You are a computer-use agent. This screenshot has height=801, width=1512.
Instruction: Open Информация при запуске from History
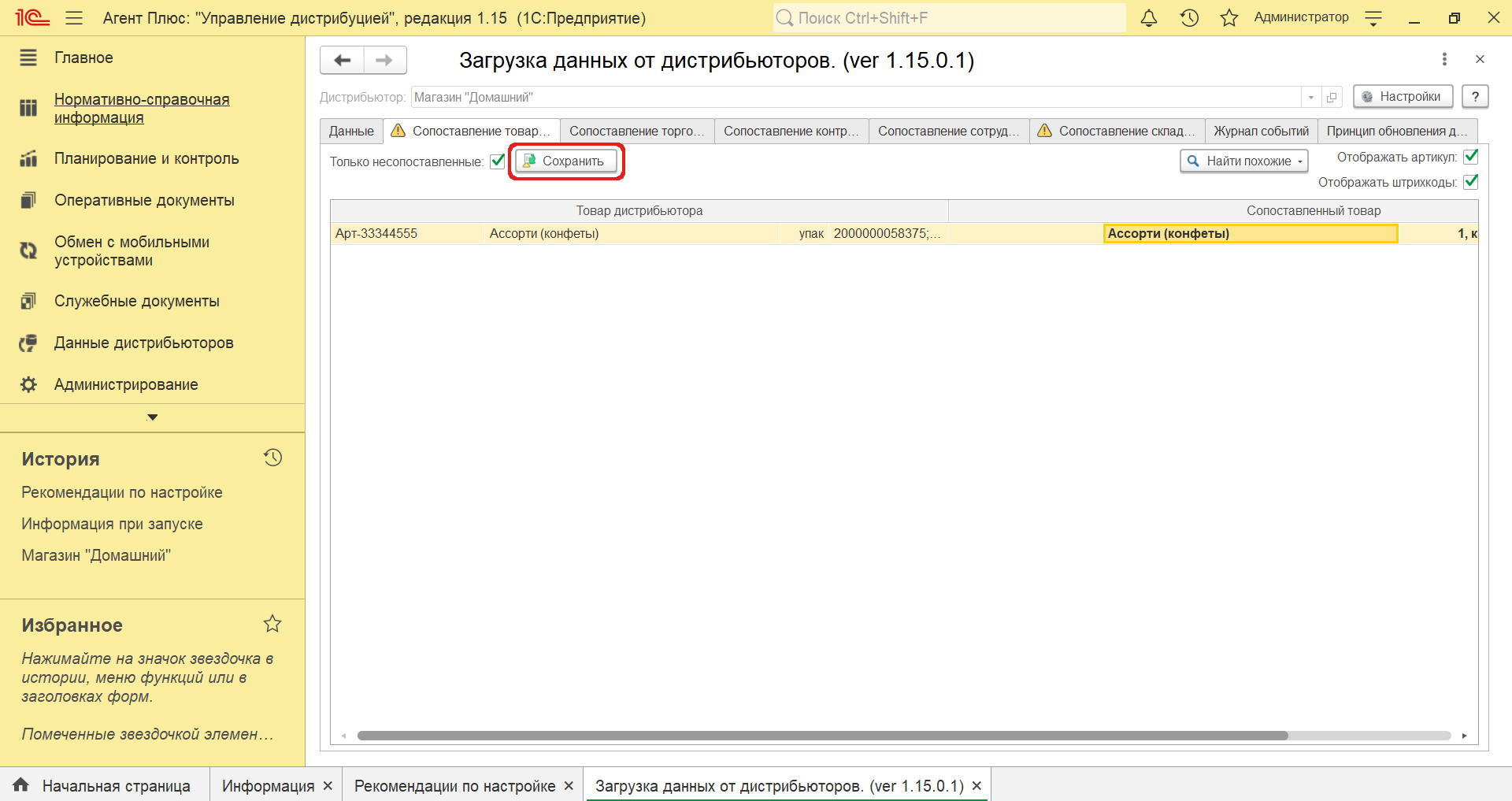tap(112, 524)
